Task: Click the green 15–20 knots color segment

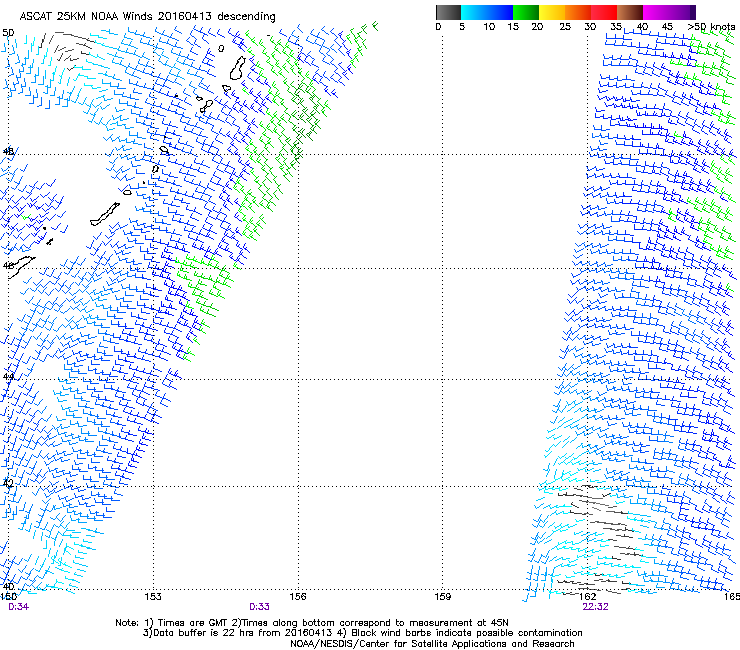Action: 526,12
